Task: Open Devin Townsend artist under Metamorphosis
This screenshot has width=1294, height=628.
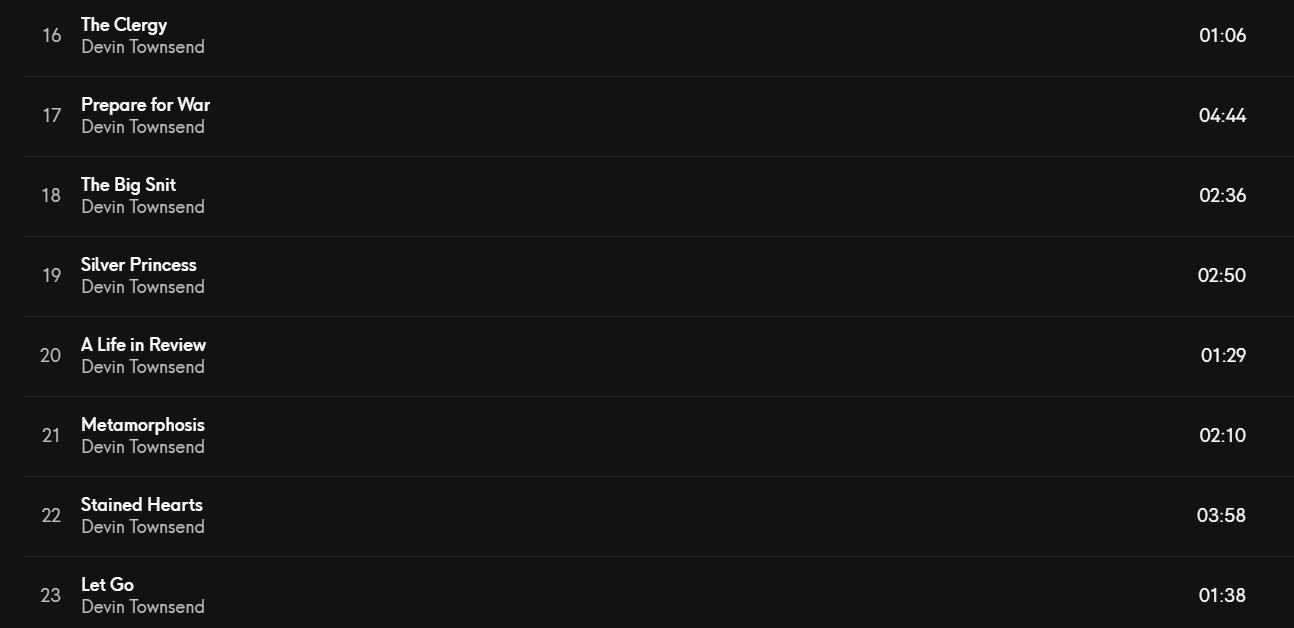Action: point(143,447)
